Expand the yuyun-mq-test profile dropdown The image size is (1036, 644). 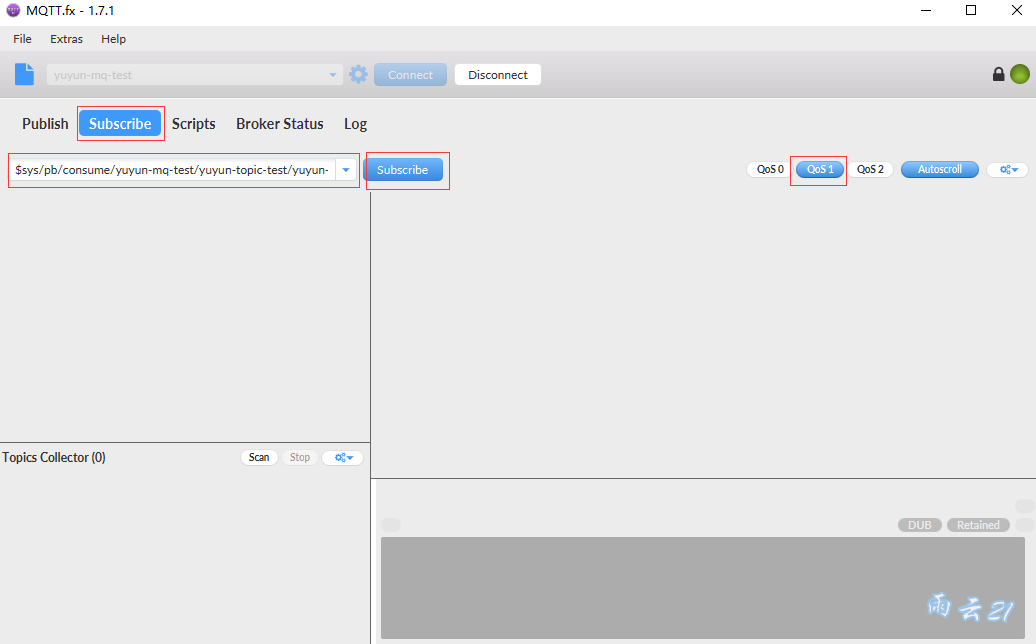tap(332, 75)
